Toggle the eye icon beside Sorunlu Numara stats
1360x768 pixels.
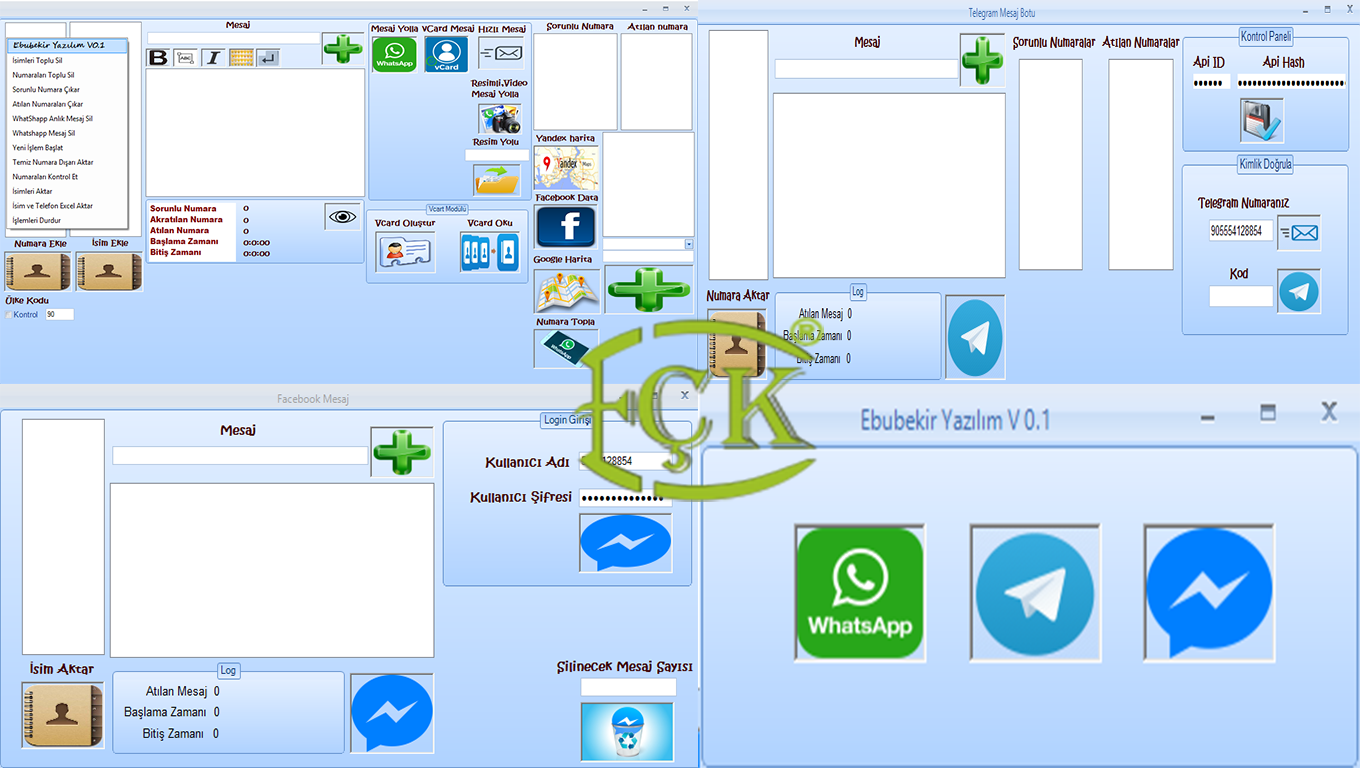point(343,217)
